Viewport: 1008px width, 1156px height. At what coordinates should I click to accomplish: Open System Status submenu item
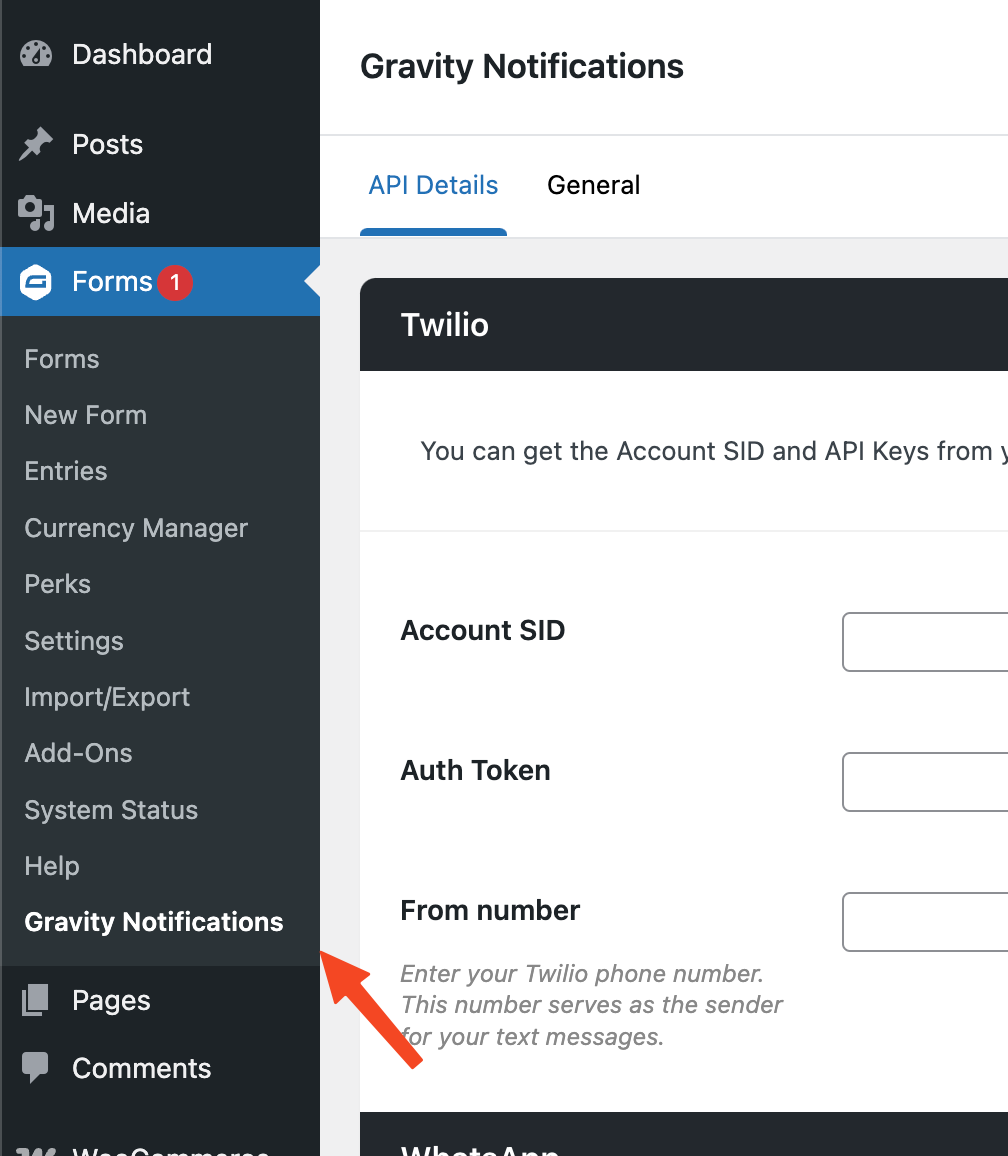111,810
